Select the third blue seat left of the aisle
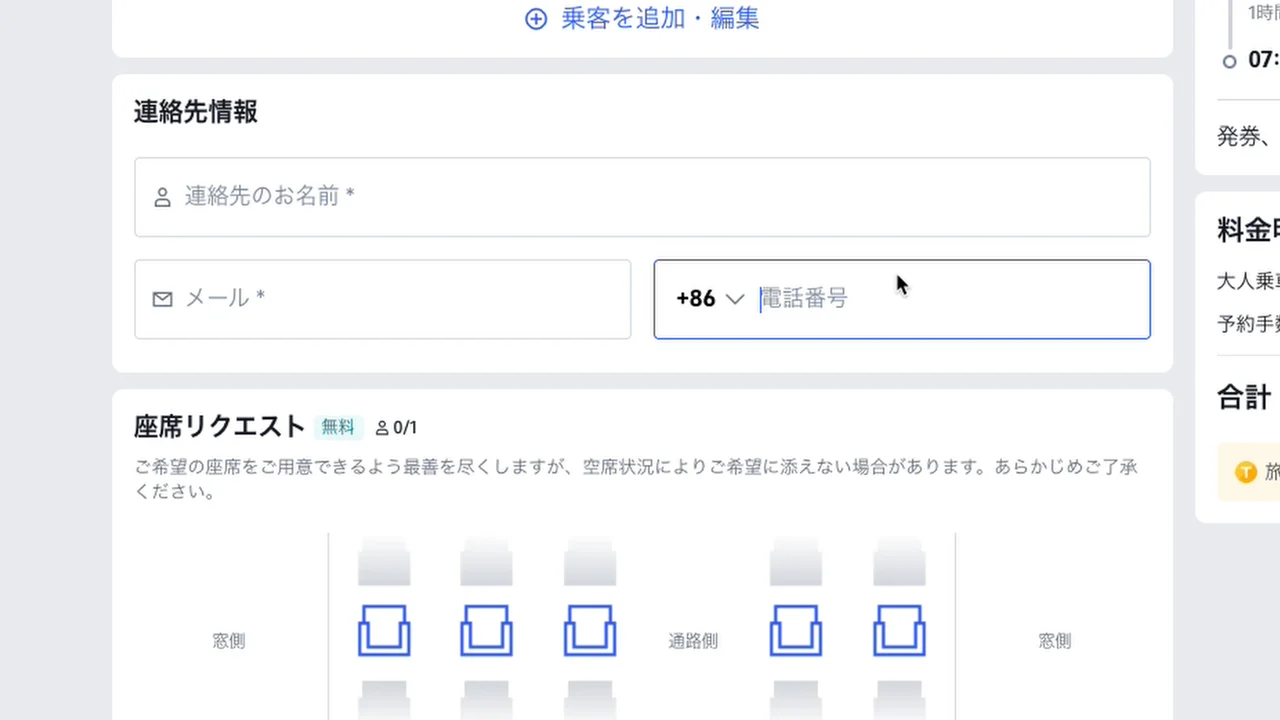Screen dimensions: 1280x720 click(589, 630)
